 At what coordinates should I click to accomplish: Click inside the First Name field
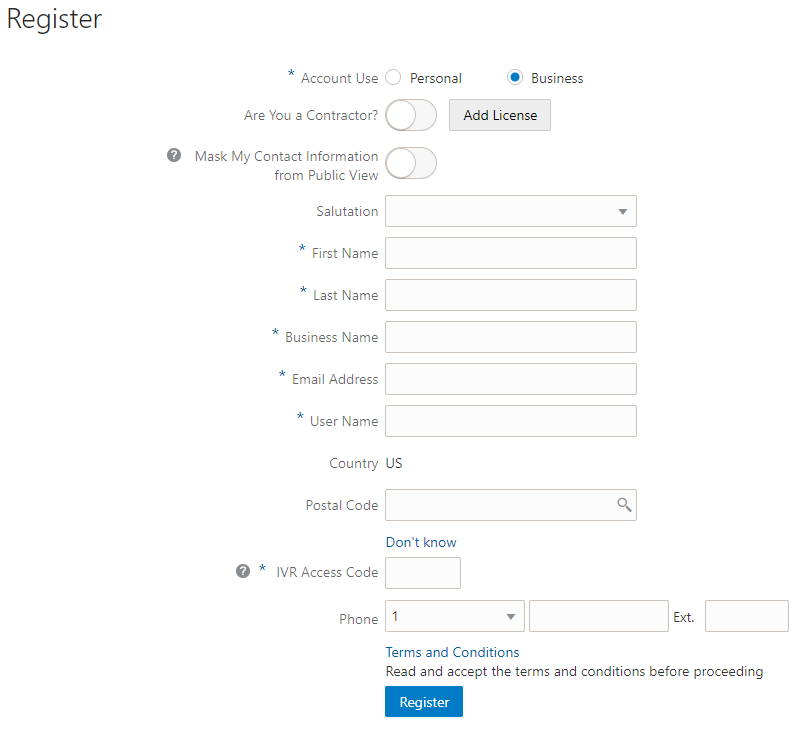coord(510,253)
